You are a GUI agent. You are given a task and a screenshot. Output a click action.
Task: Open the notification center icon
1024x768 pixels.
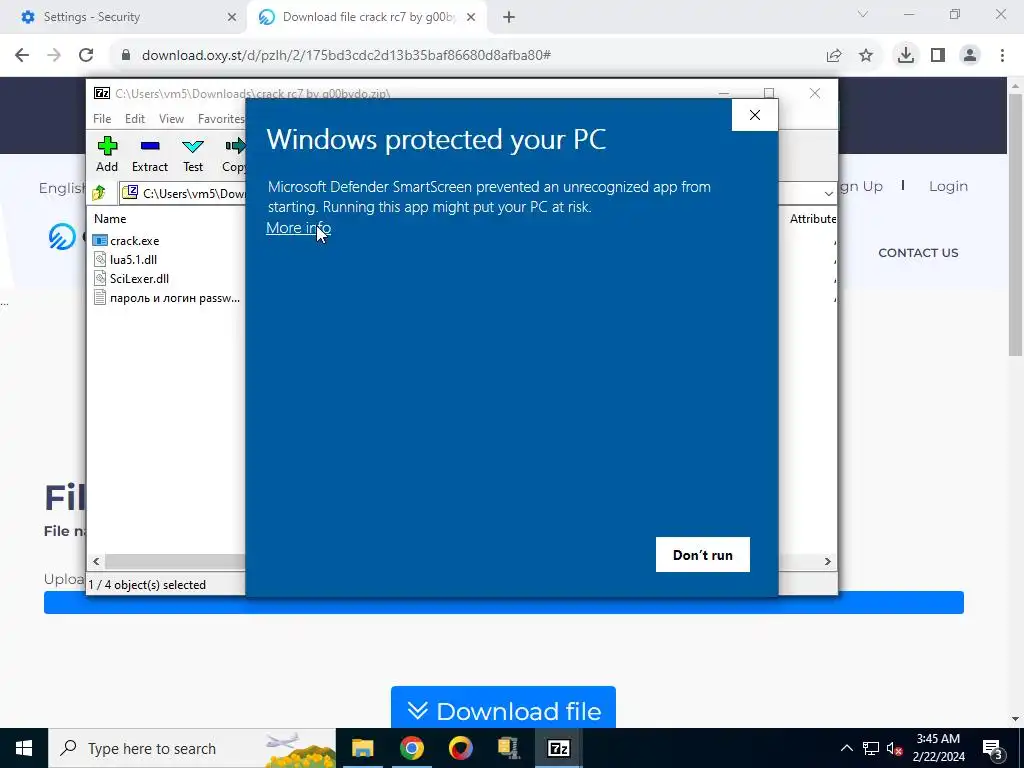pyautogui.click(x=993, y=748)
